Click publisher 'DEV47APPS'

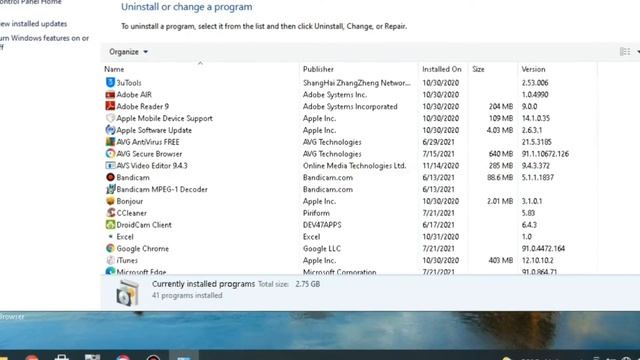click(322, 225)
